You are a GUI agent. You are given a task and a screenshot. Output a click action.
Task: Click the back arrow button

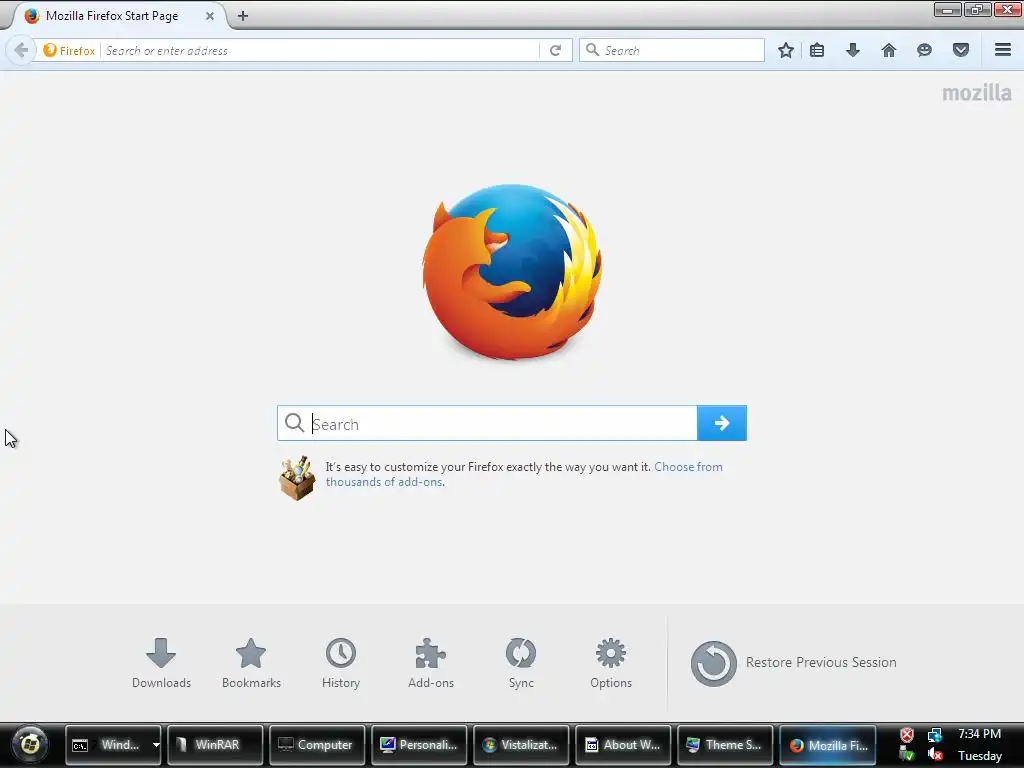tap(21, 50)
